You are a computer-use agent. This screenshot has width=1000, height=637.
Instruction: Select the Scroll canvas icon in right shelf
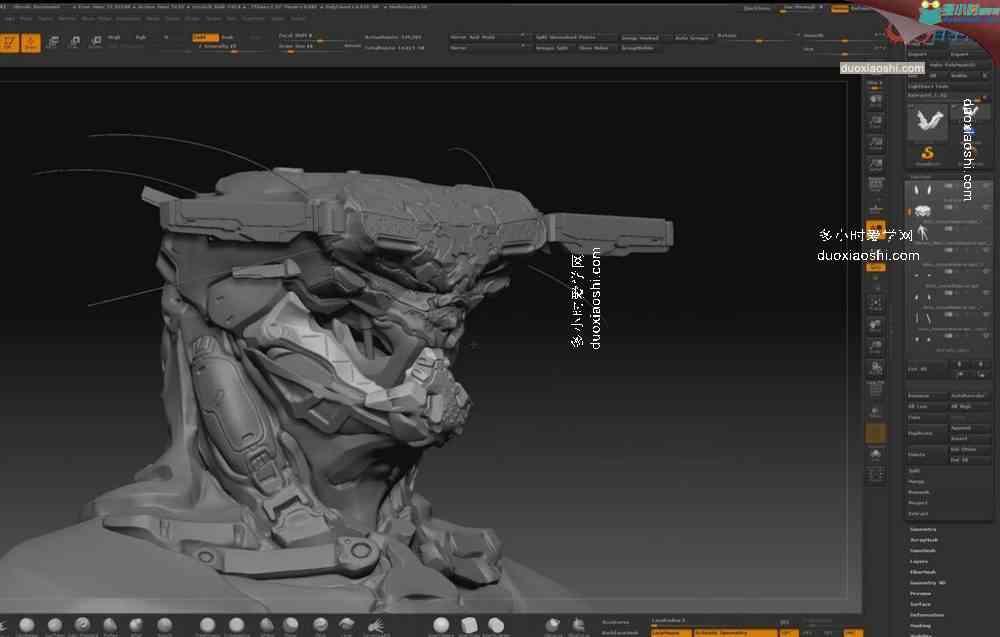[x=876, y=102]
